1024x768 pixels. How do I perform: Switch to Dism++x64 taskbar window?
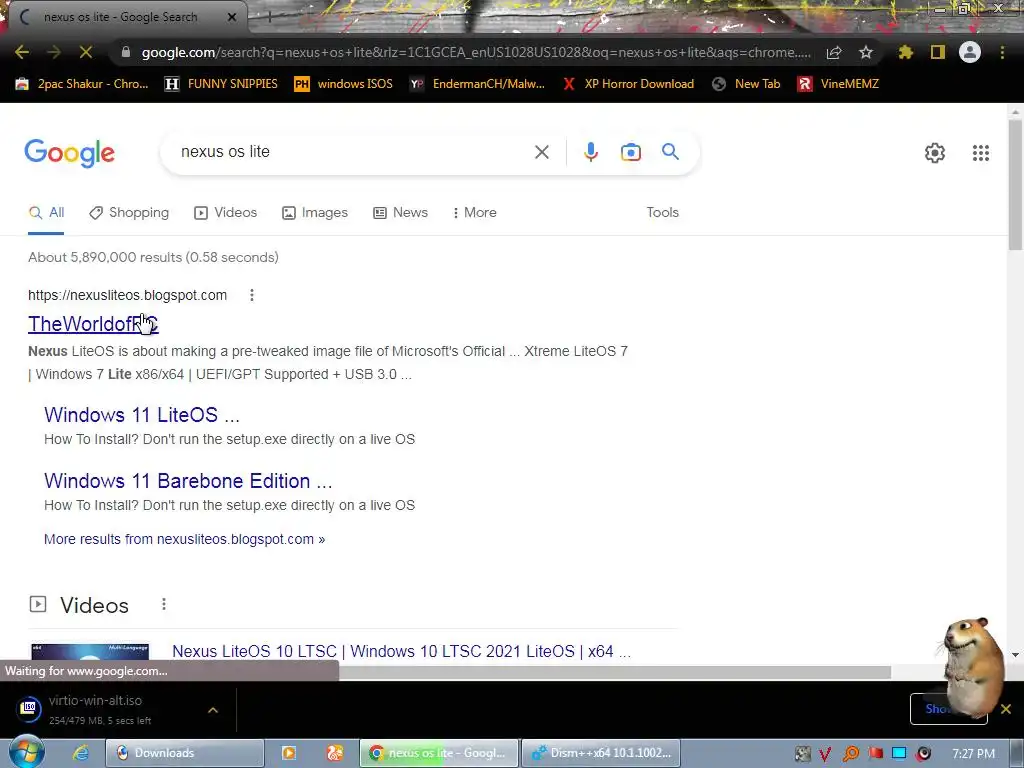point(601,753)
